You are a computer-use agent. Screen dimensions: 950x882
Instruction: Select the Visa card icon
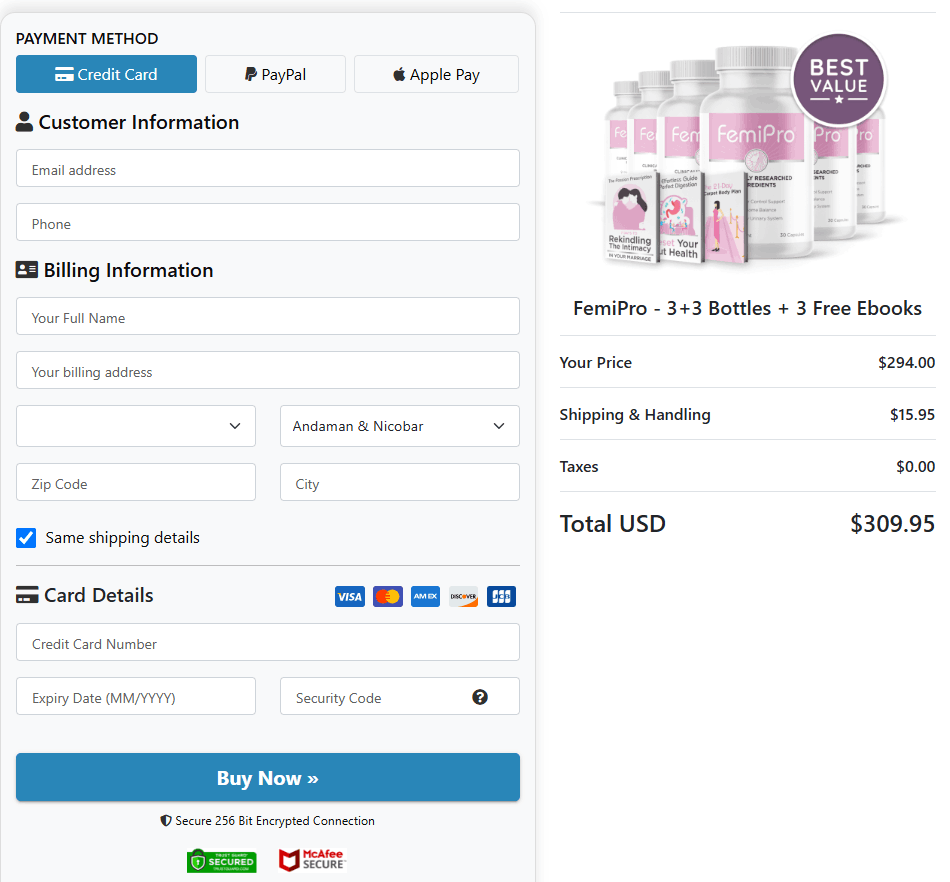click(x=349, y=596)
